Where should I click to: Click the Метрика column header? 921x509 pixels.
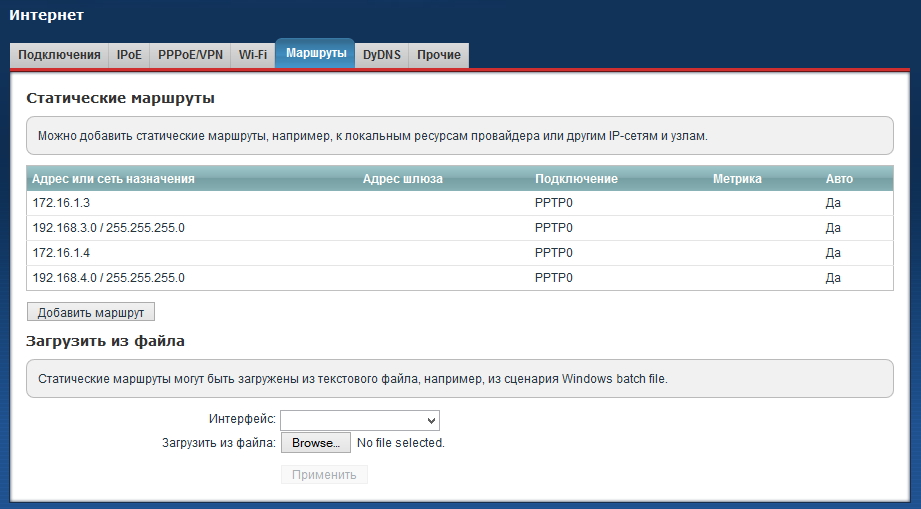tap(737, 179)
